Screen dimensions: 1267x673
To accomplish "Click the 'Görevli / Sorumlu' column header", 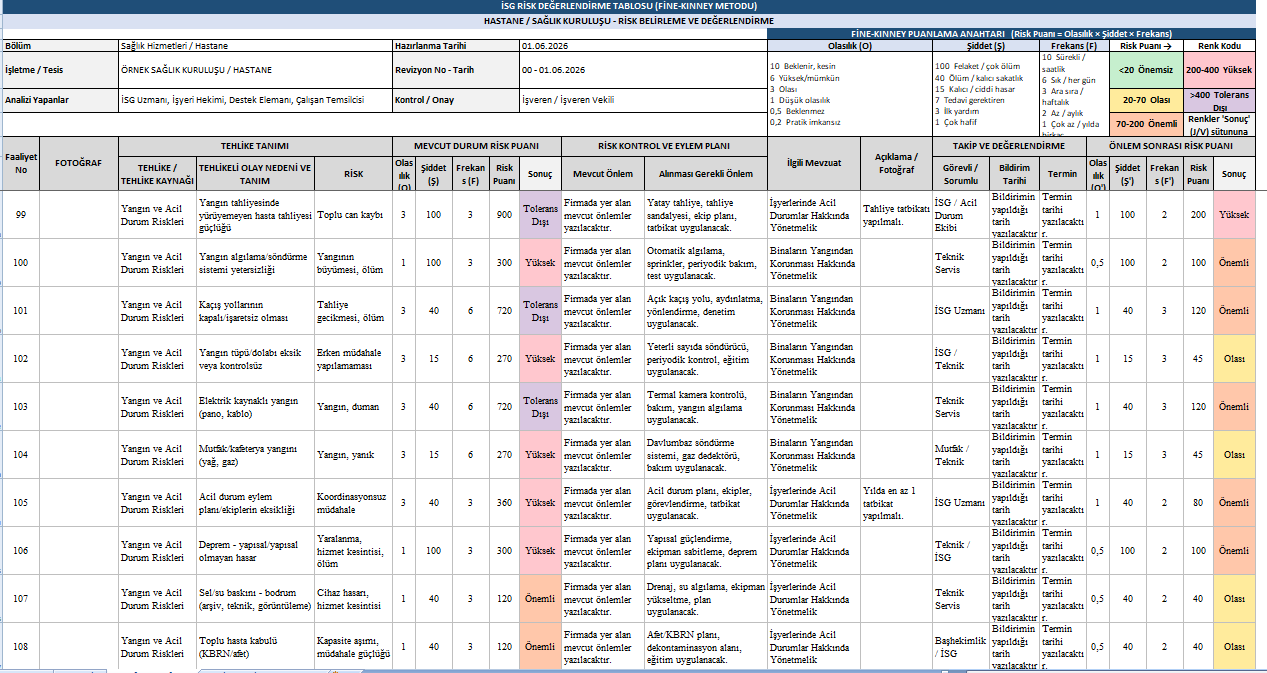I will pyautogui.click(x=960, y=173).
